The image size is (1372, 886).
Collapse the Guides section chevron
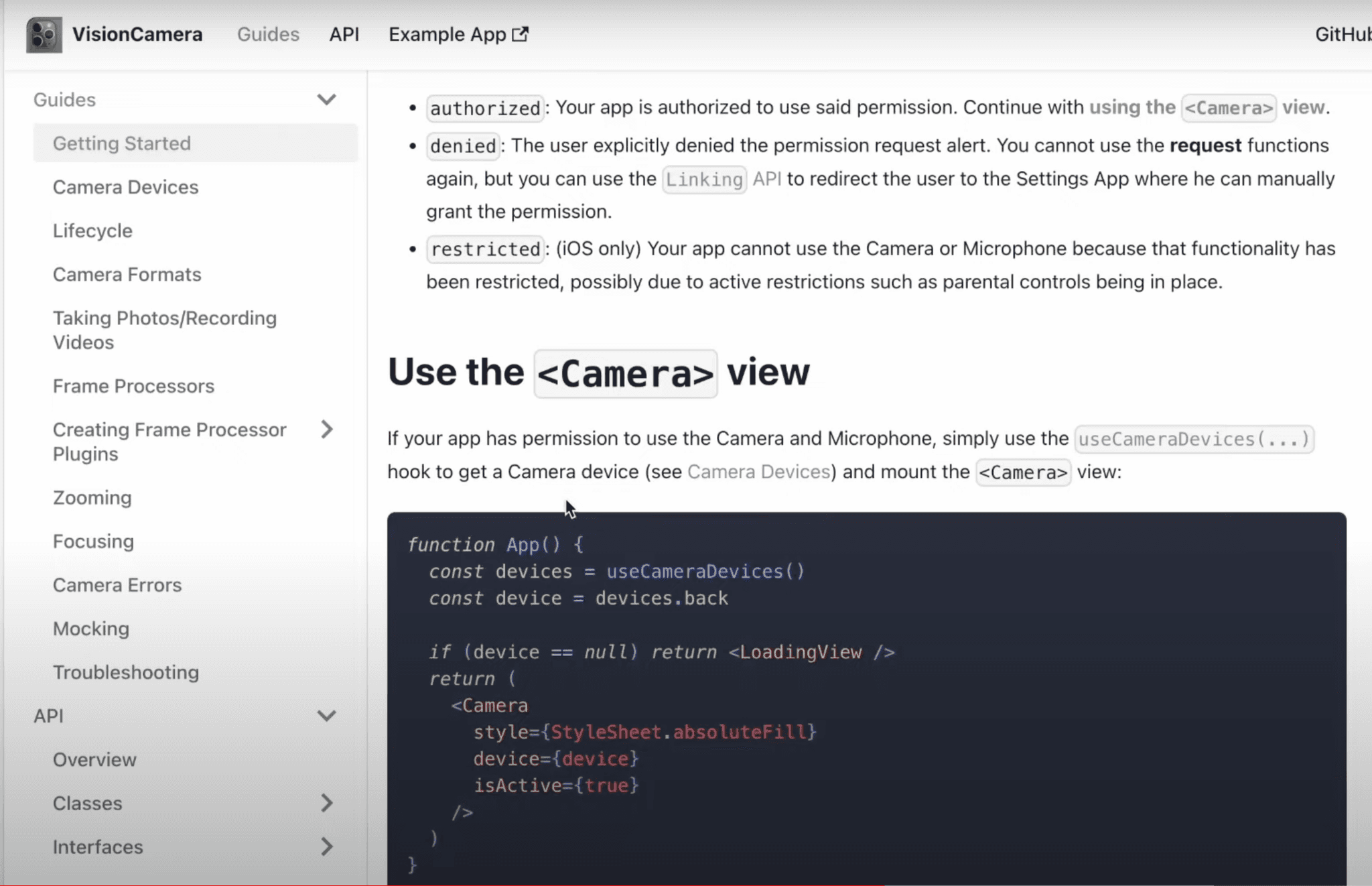328,99
